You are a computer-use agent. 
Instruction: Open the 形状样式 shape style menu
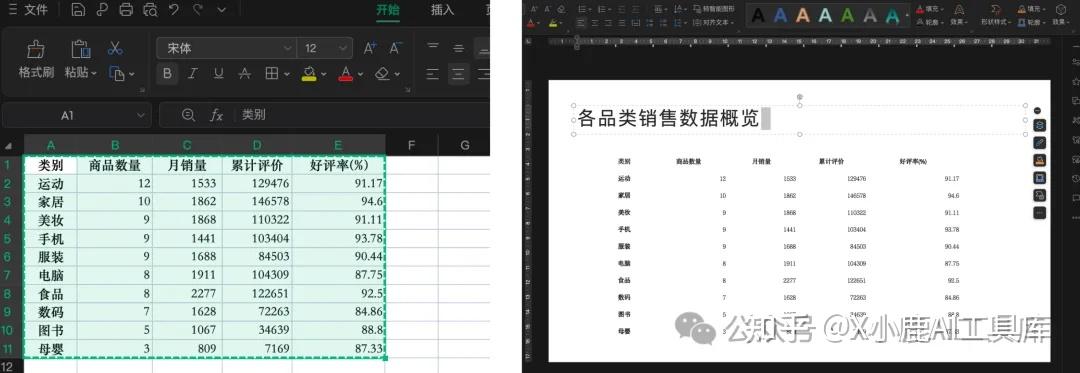coord(996,14)
